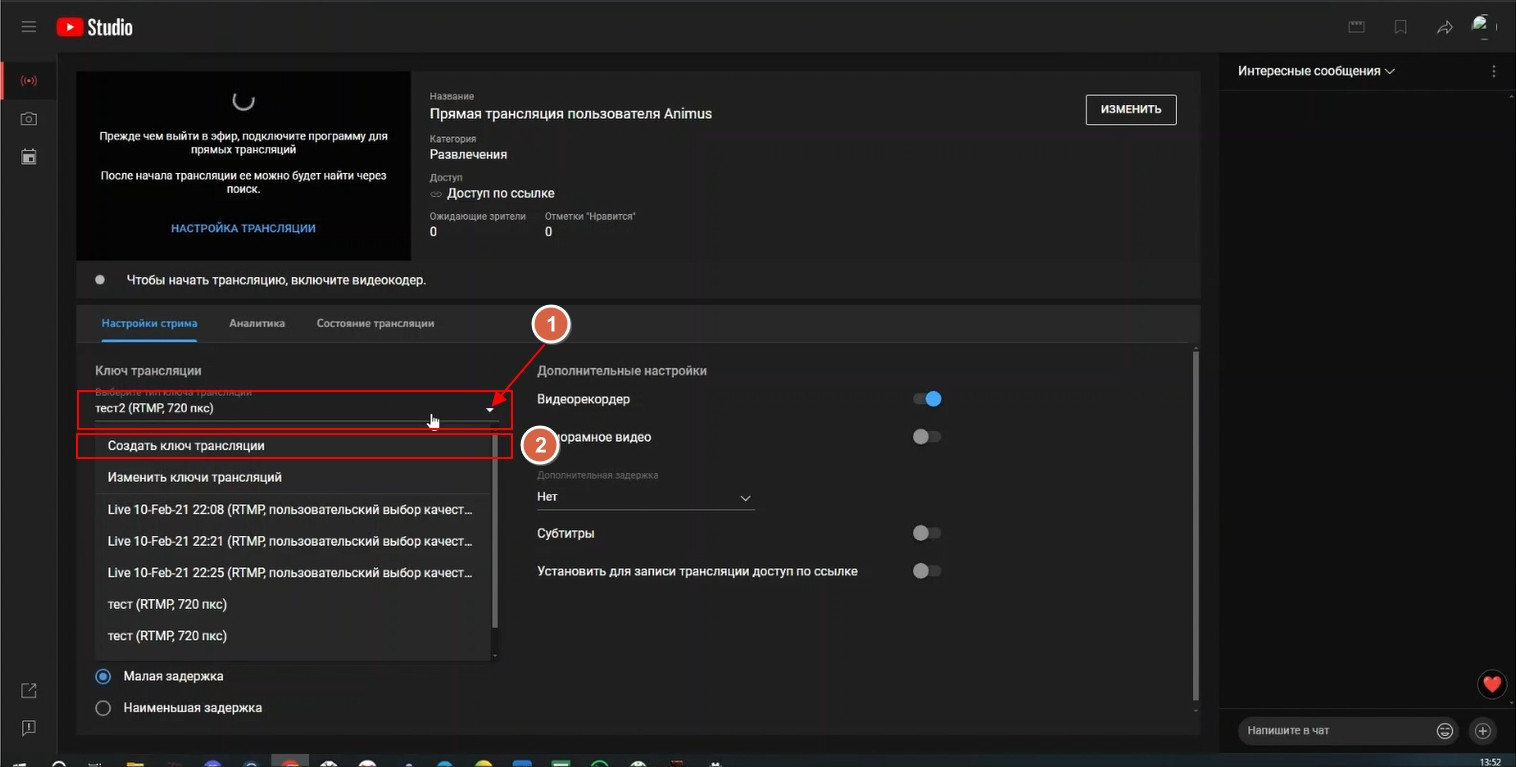Toggle Установить для записи трансляции доступ по ссылке
This screenshot has width=1516, height=767.
[x=927, y=571]
